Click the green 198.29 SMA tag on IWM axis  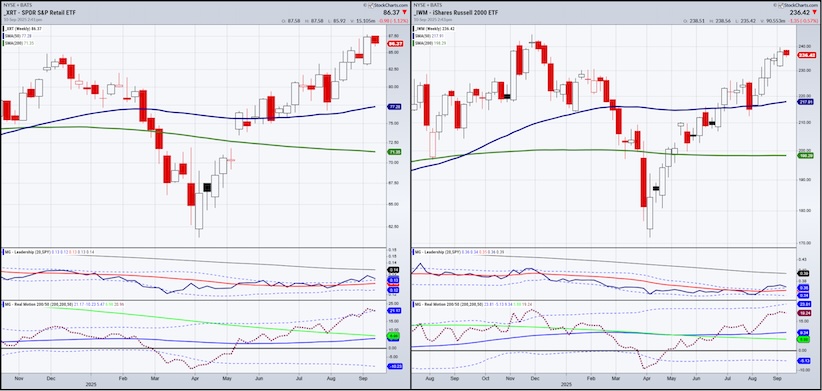click(805, 156)
